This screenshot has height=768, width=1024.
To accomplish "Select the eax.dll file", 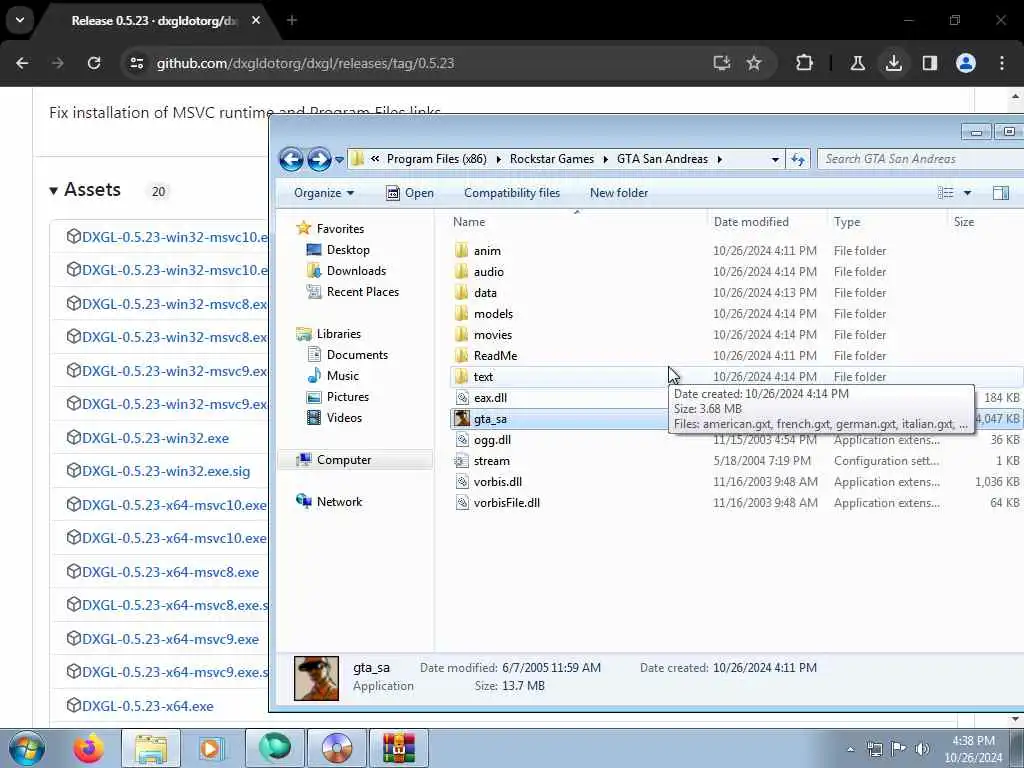I will [x=481, y=398].
